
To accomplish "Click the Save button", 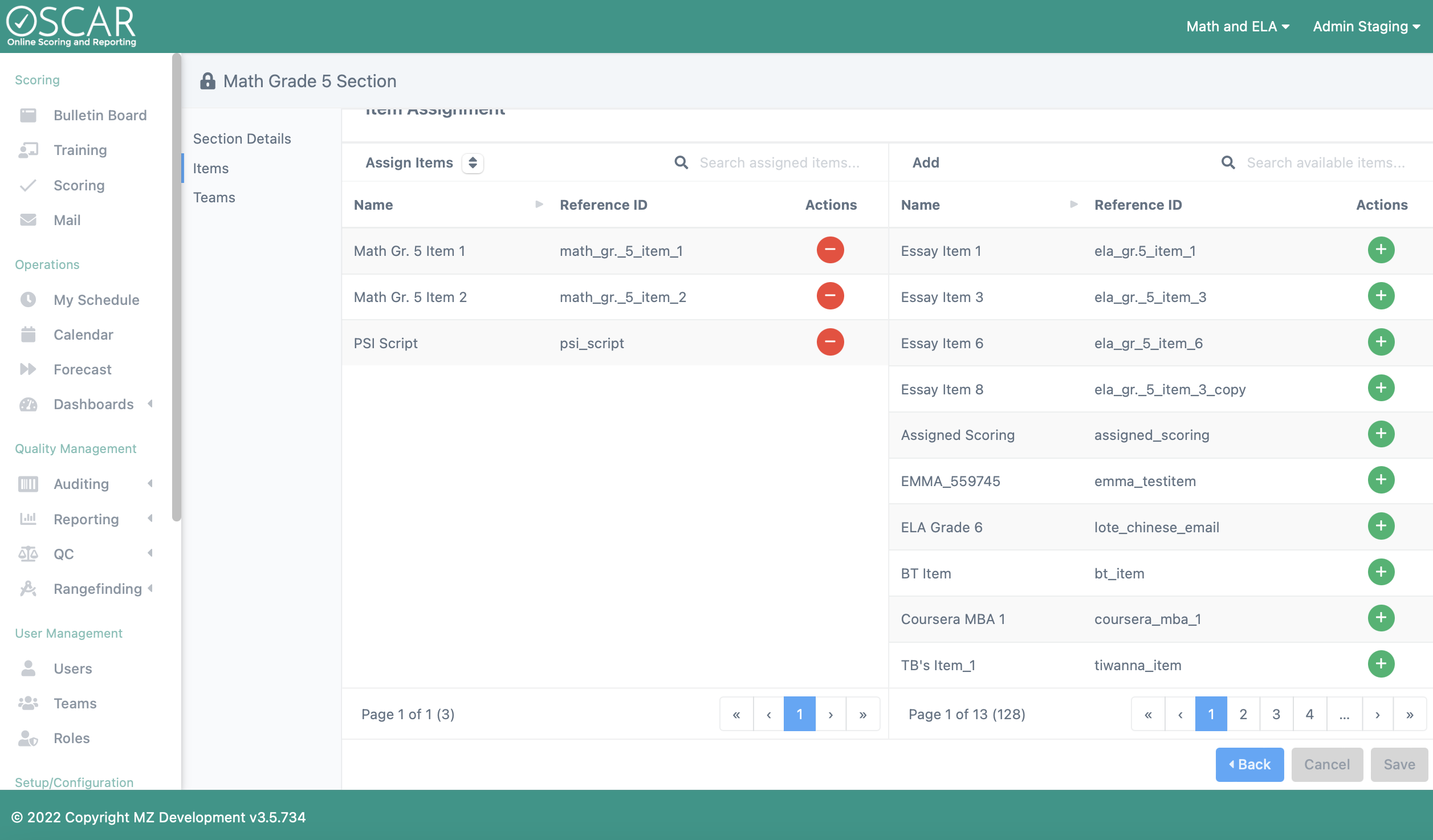I will [1399, 764].
